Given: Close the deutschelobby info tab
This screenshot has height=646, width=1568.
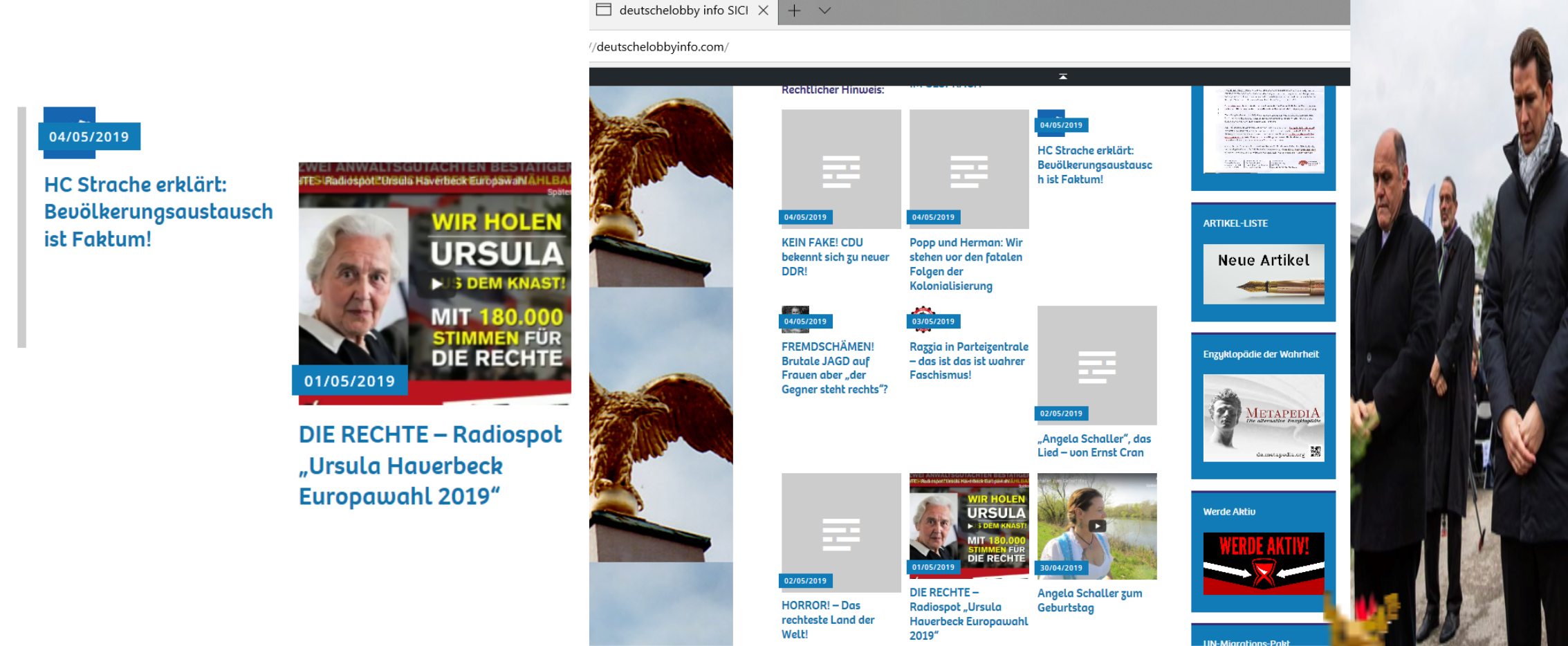Looking at the screenshot, I should pos(763,10).
